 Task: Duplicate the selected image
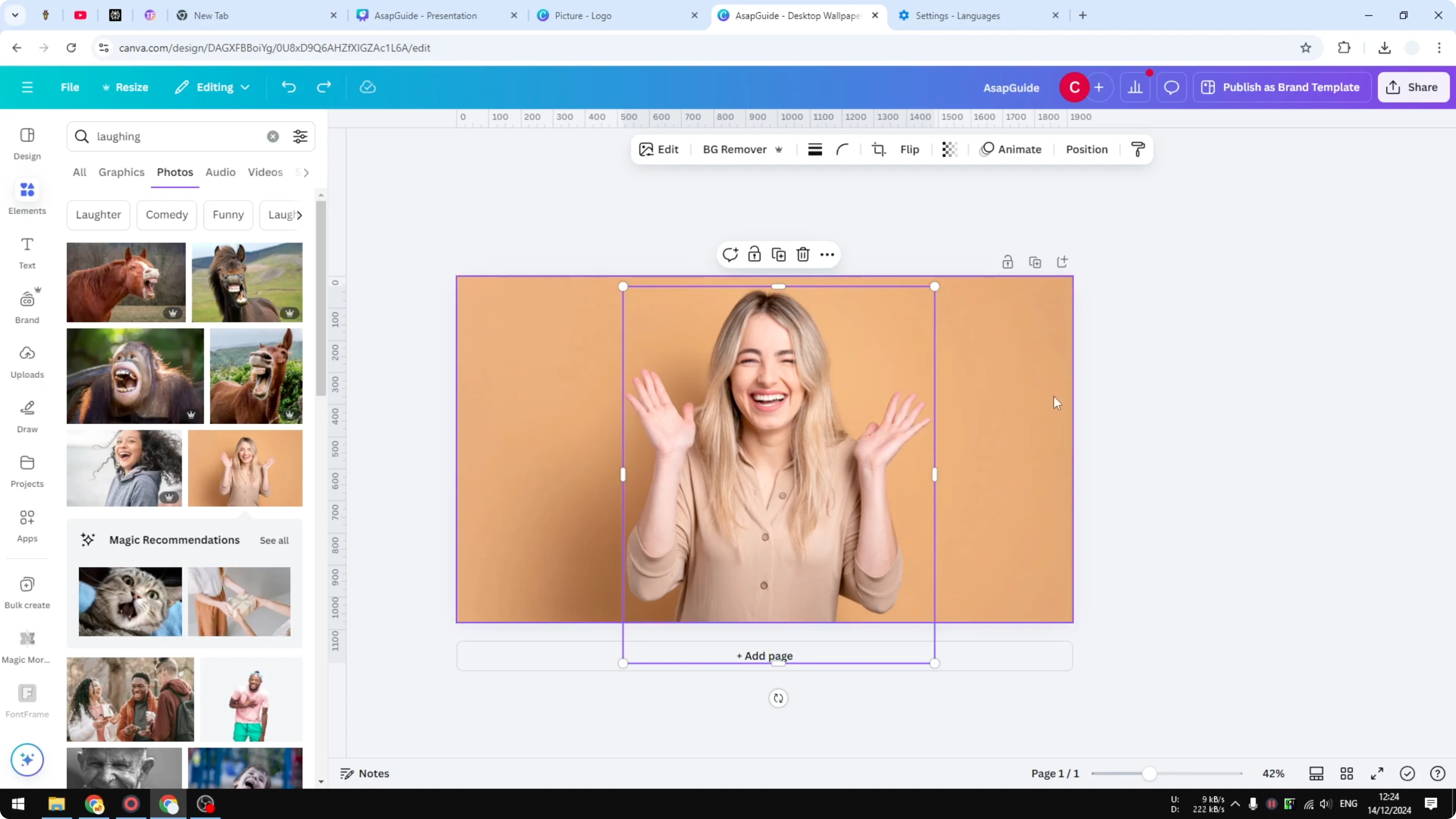(x=778, y=254)
